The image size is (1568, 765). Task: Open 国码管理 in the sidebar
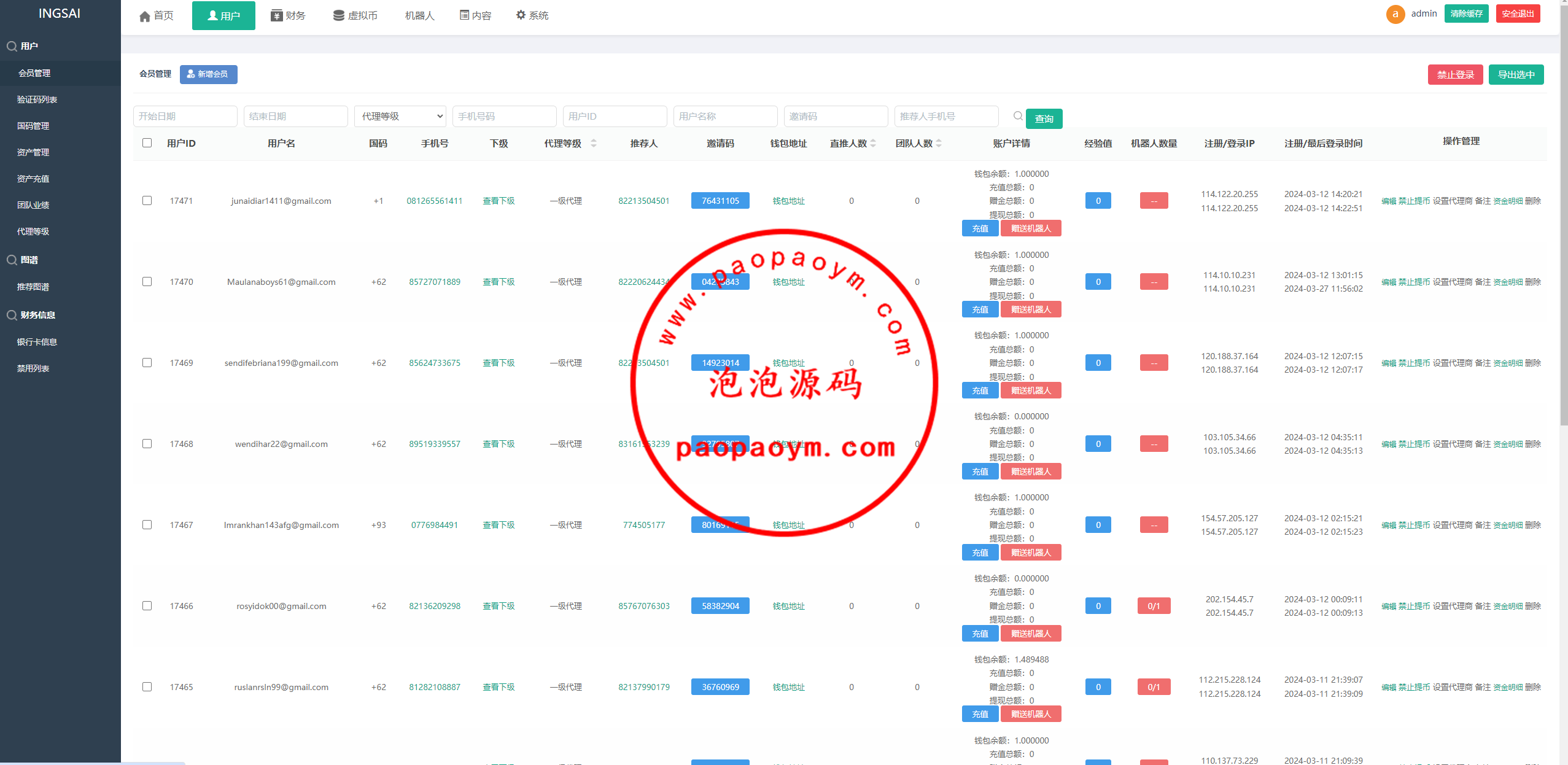(x=33, y=126)
